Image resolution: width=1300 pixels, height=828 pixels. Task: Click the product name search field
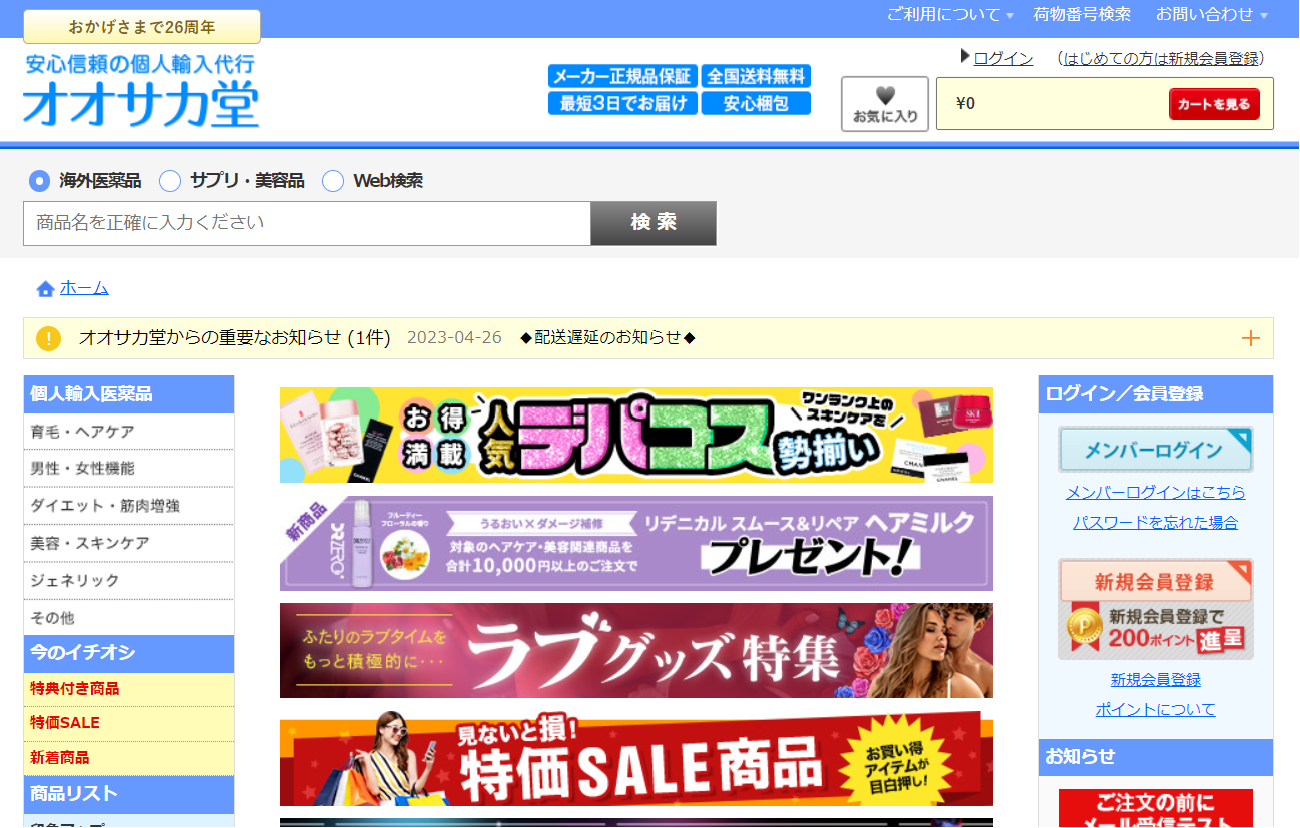point(306,223)
